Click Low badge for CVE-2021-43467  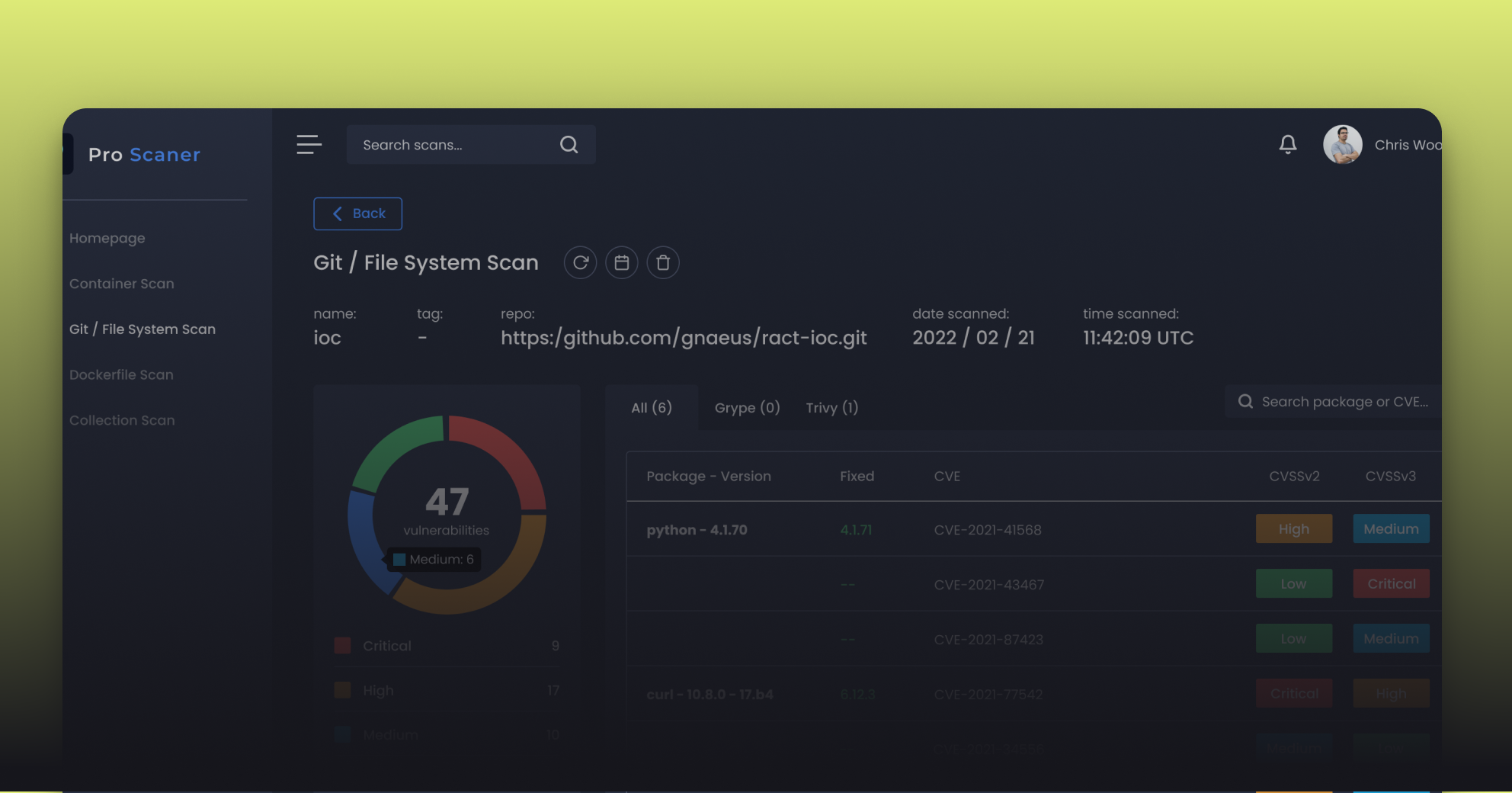pos(1294,583)
